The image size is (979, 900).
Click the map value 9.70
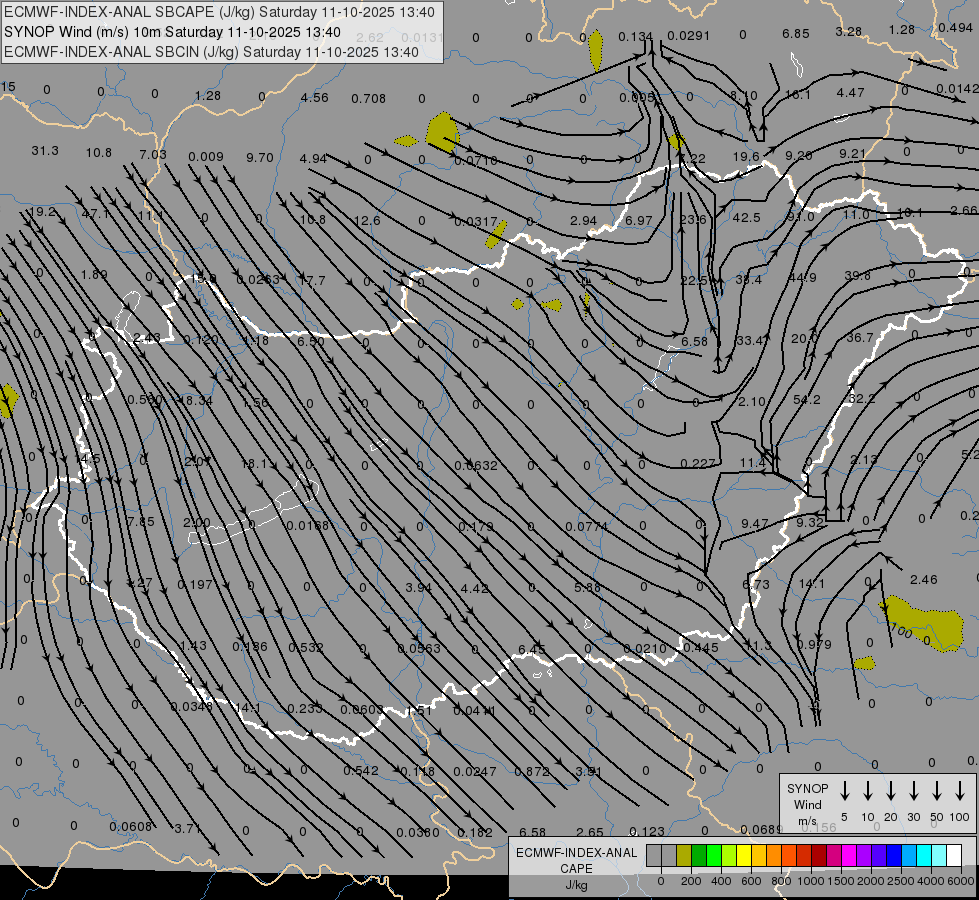point(260,157)
